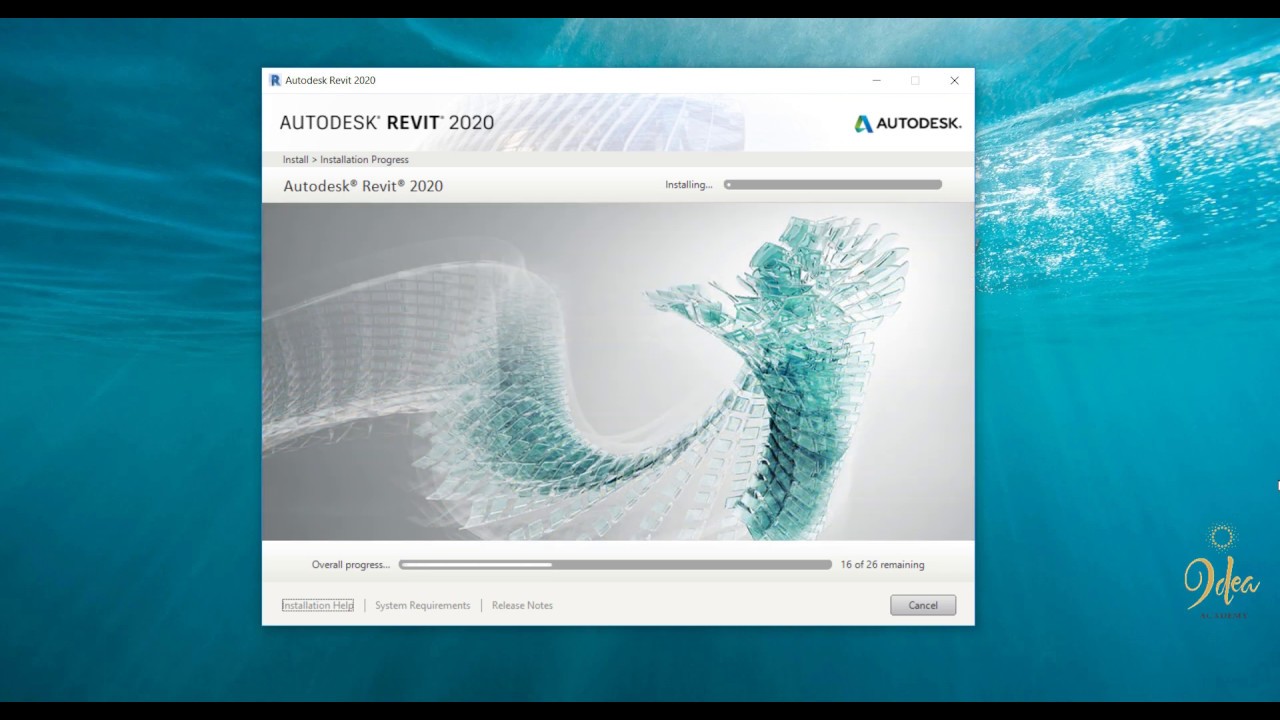Viewport: 1280px width, 720px height.
Task: Click the 'Overall progress...' label
Action: point(351,565)
